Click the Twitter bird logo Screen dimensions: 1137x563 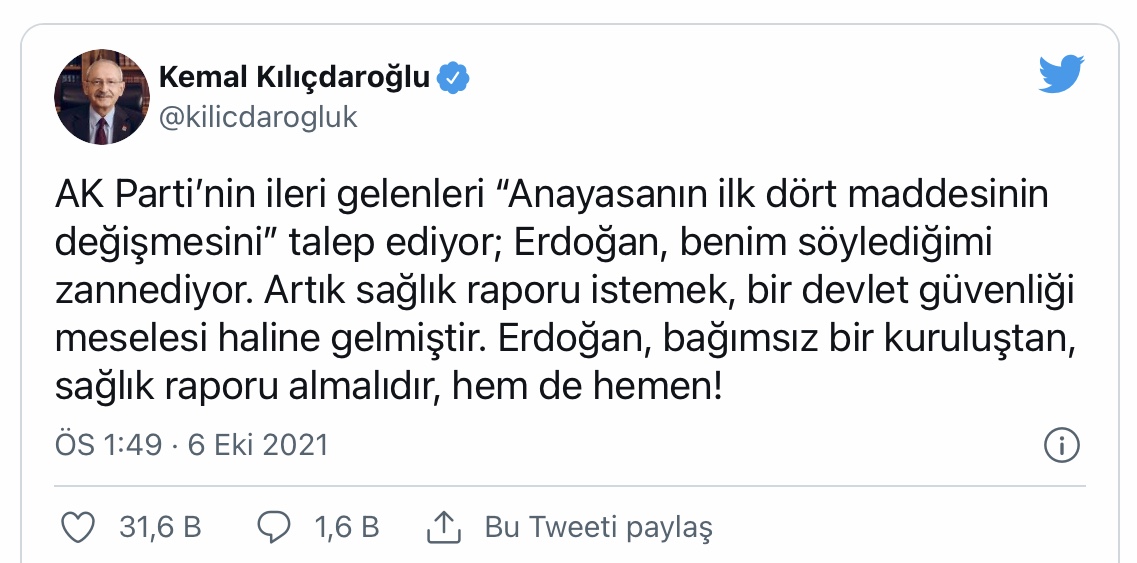(x=1060, y=76)
